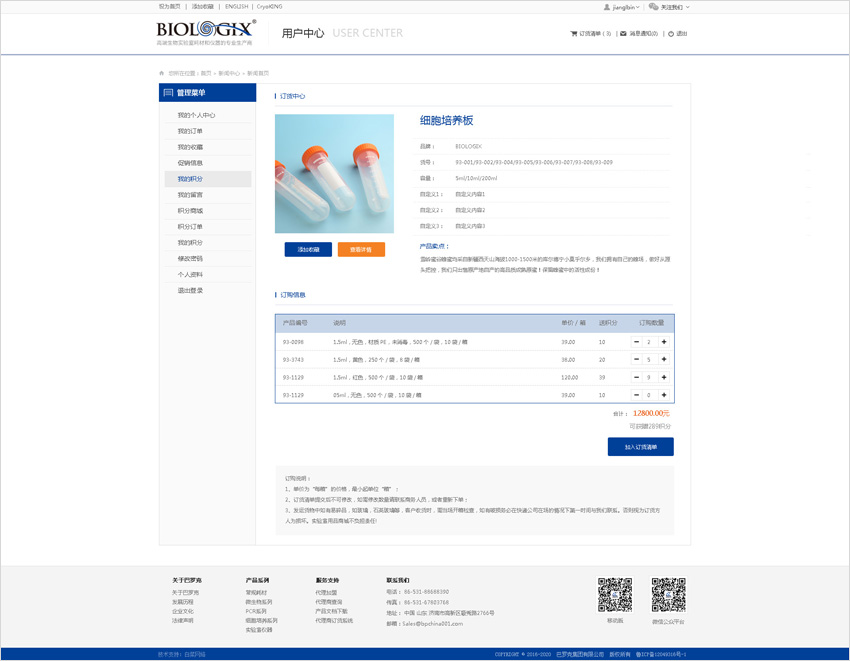Increase quantity for product 93-0096

(x=664, y=342)
